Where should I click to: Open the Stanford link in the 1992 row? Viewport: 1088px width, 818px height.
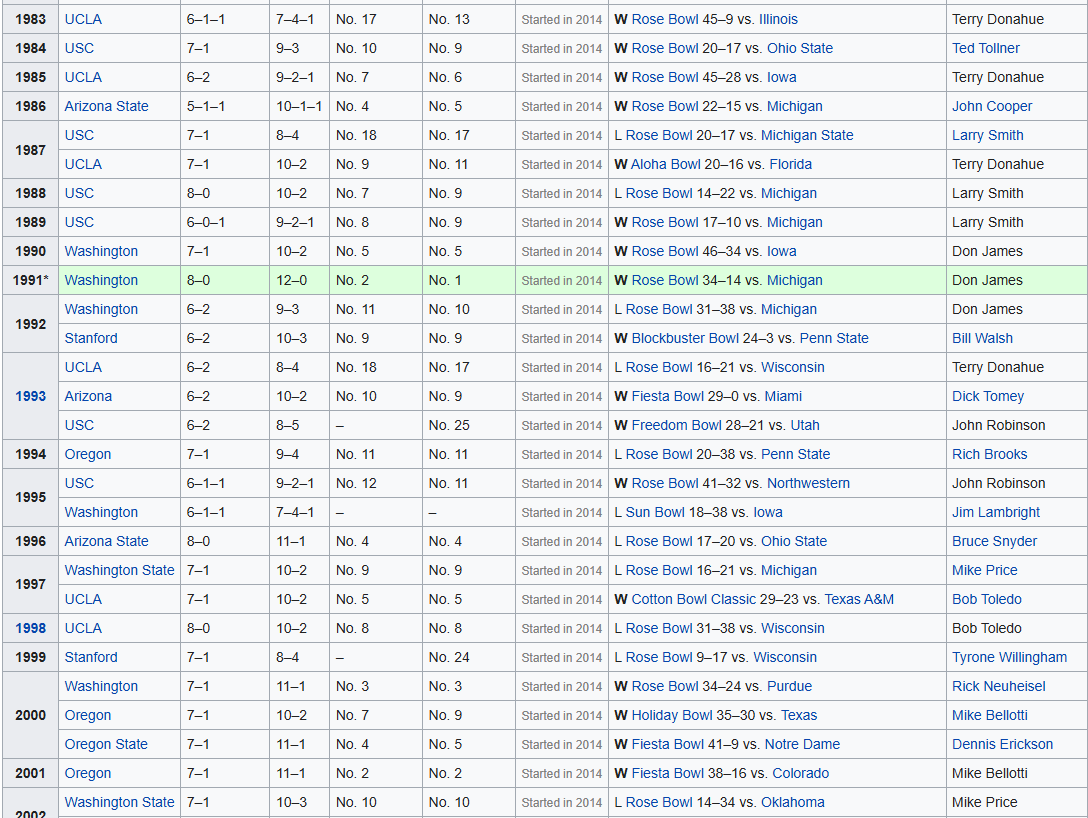point(91,339)
